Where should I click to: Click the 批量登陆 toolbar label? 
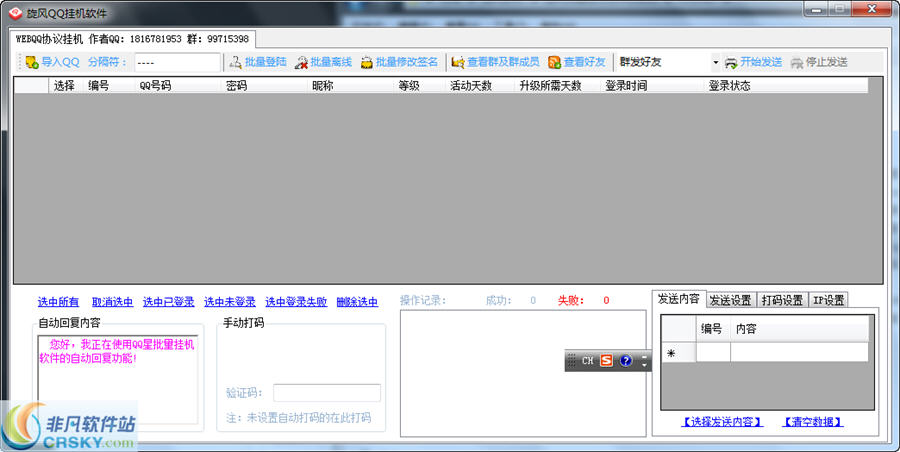266,62
